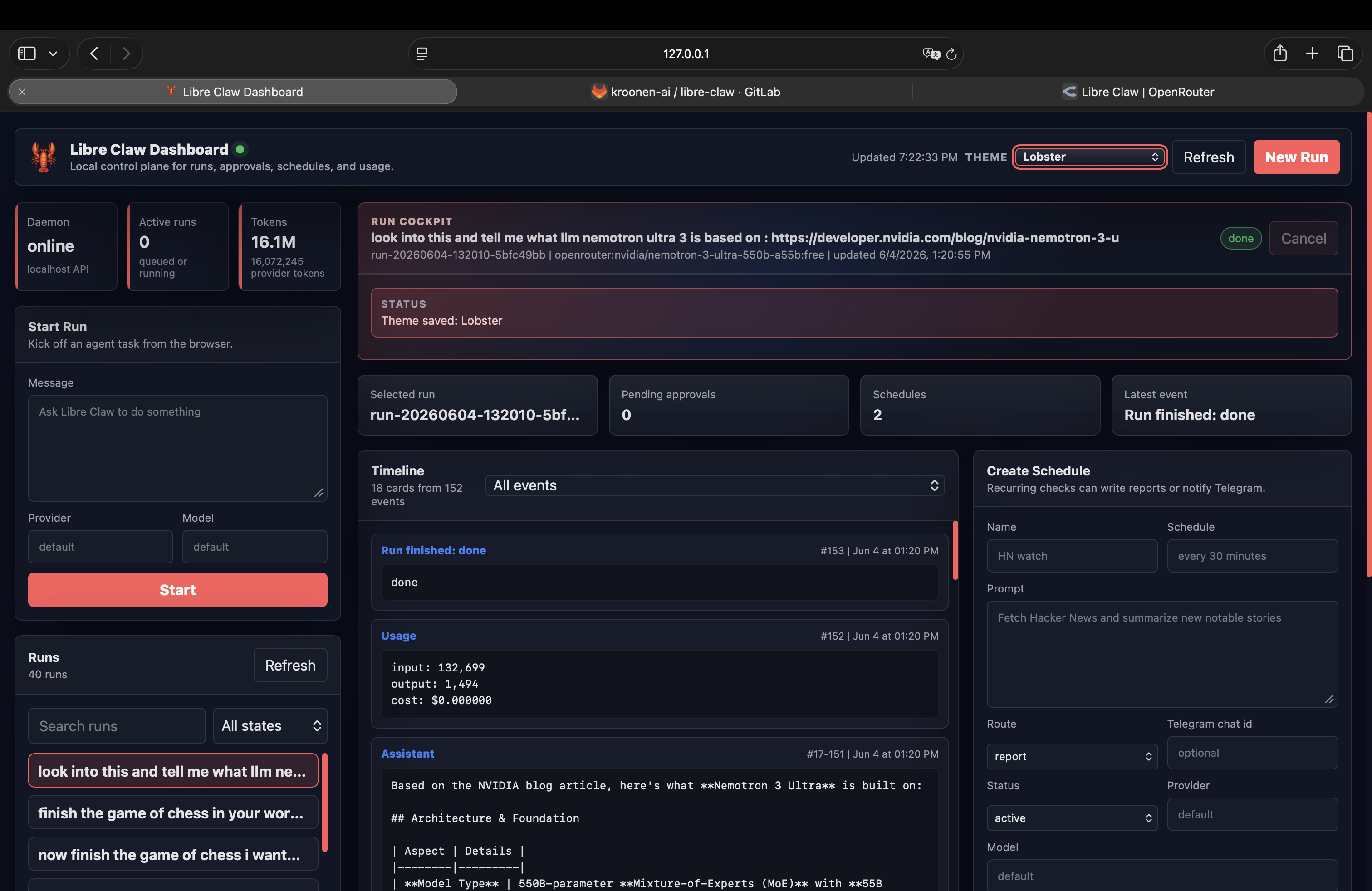The image size is (1372, 891).
Task: Click the Runs panel Refresh button
Action: click(x=290, y=665)
